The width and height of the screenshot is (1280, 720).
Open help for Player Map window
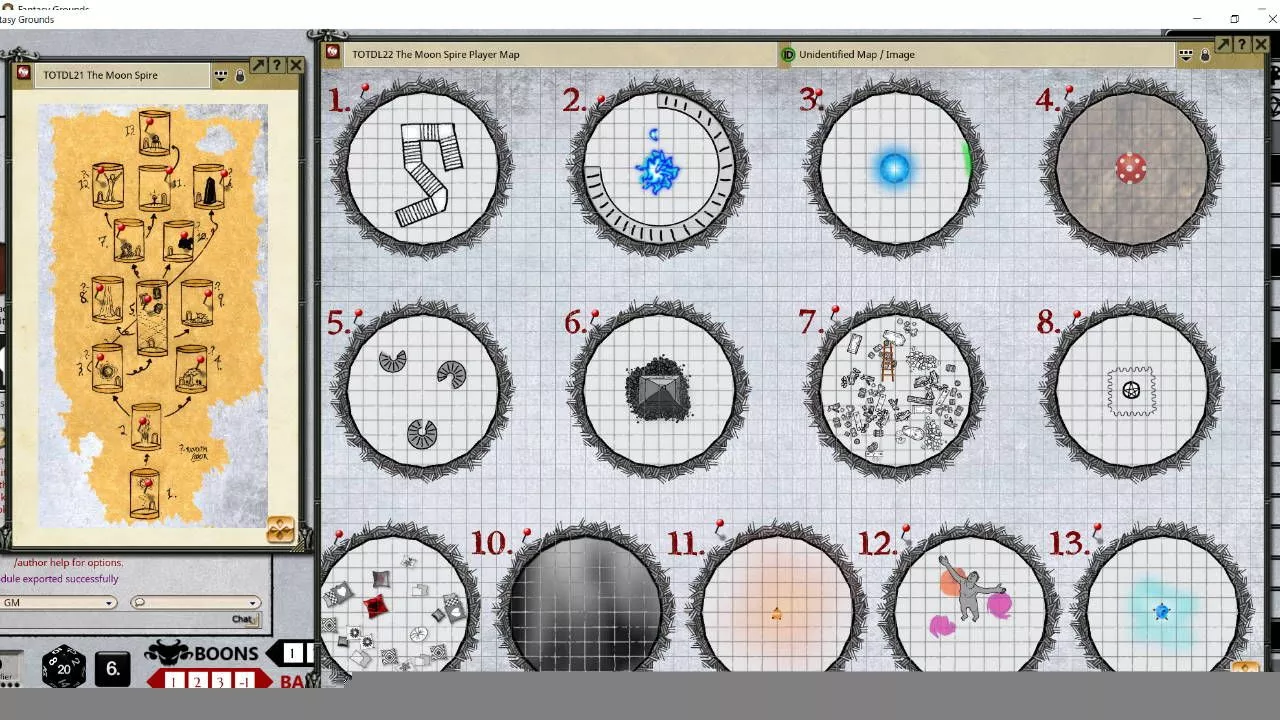click(x=1241, y=45)
